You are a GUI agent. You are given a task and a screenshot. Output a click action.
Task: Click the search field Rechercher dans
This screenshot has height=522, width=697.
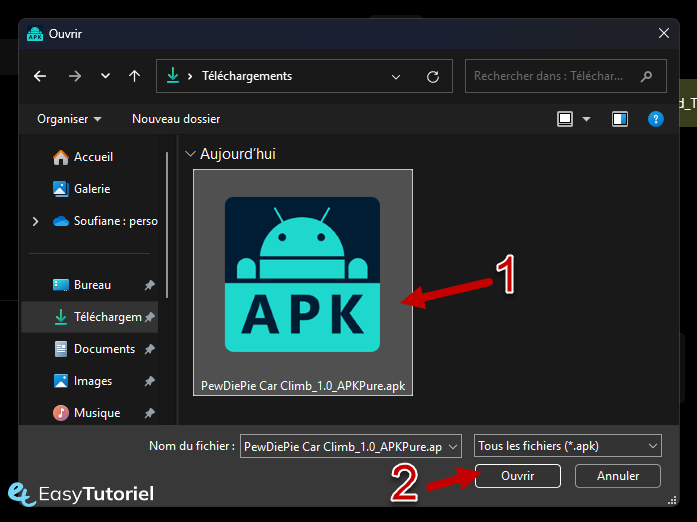point(565,76)
